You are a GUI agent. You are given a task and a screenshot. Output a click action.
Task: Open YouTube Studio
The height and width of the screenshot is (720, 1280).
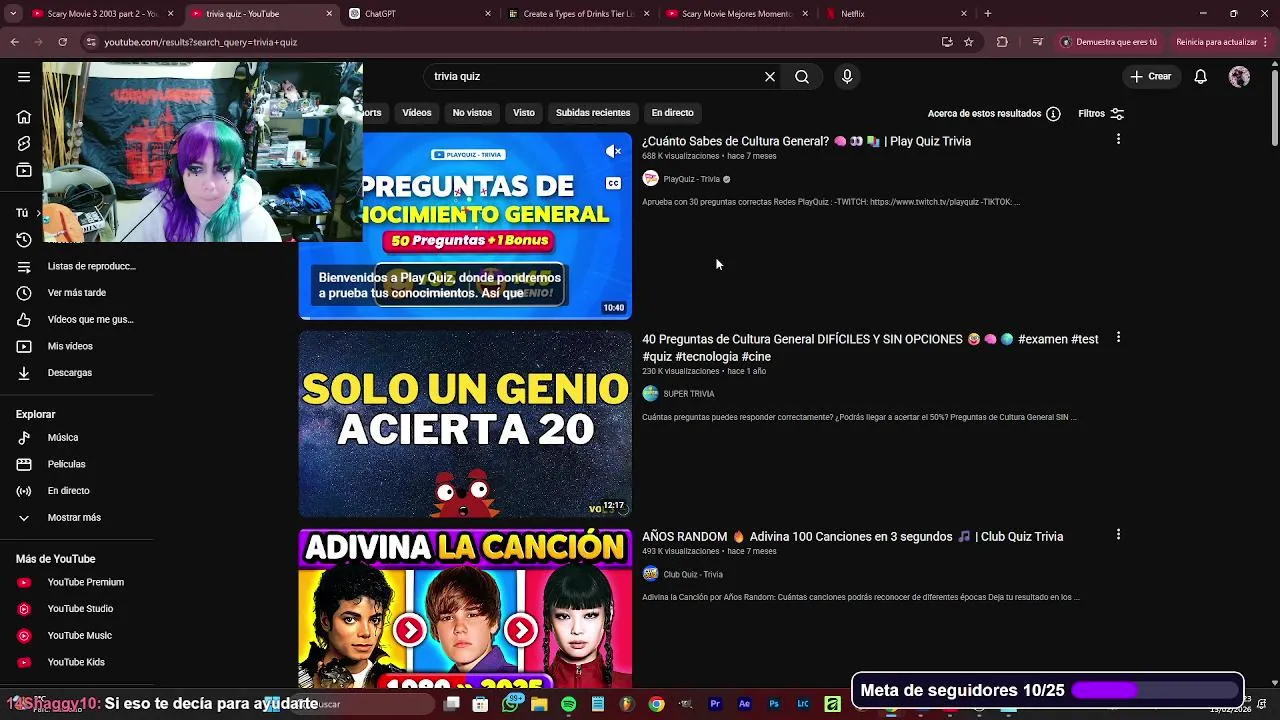pos(78,609)
